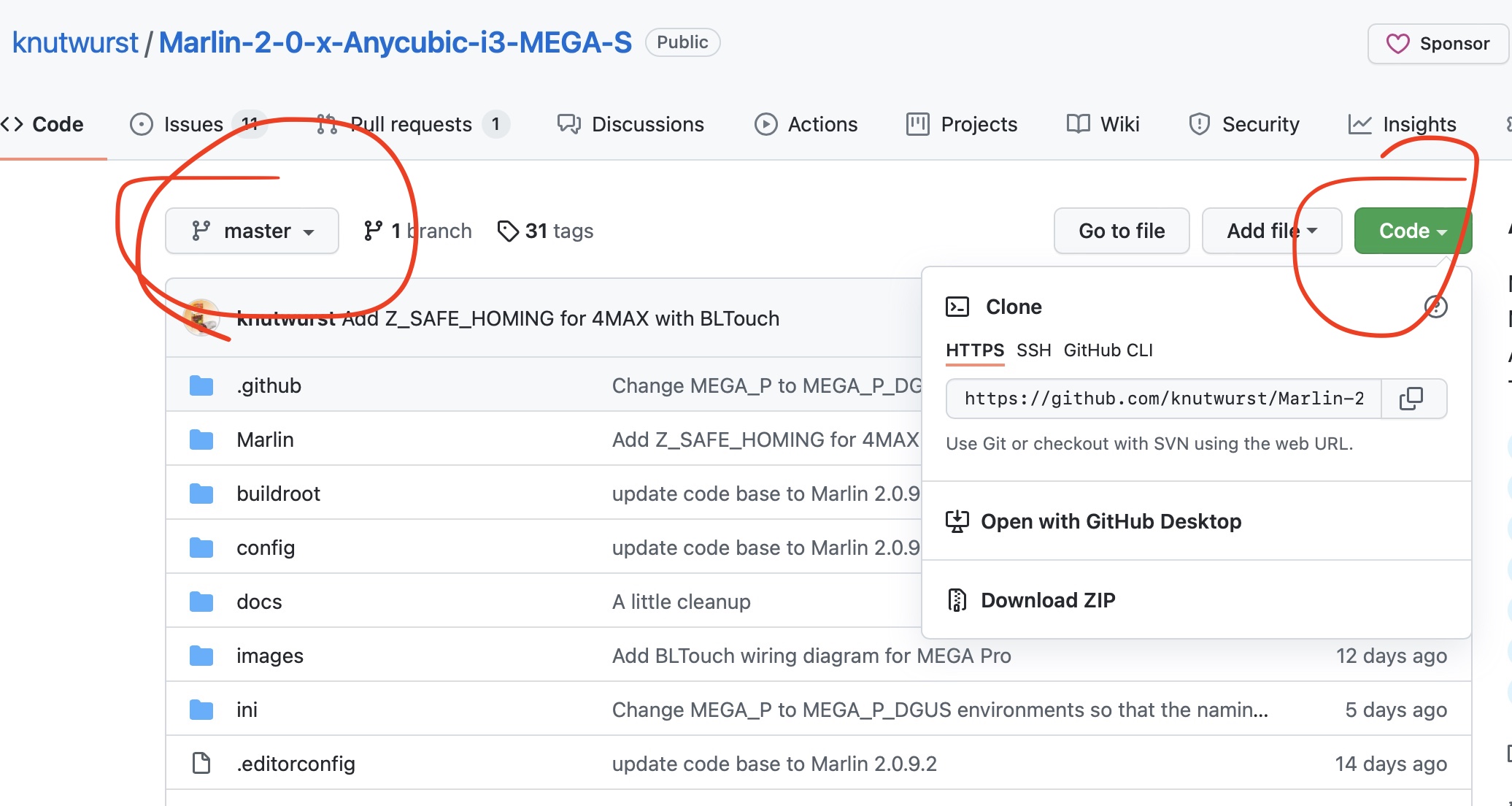Click the Marlin folder icon
The width and height of the screenshot is (1512, 806).
201,440
